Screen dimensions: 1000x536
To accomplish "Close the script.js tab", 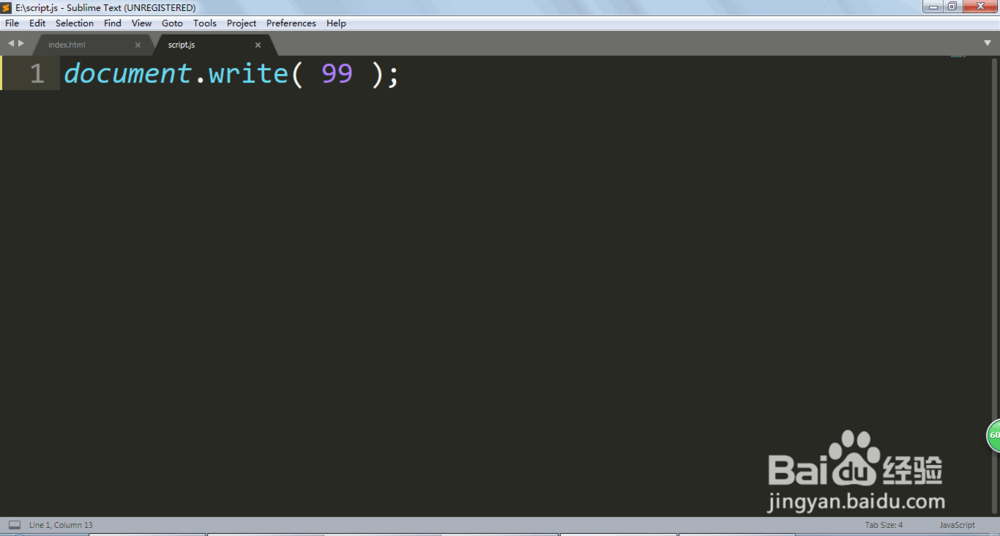I will click(x=258, y=45).
